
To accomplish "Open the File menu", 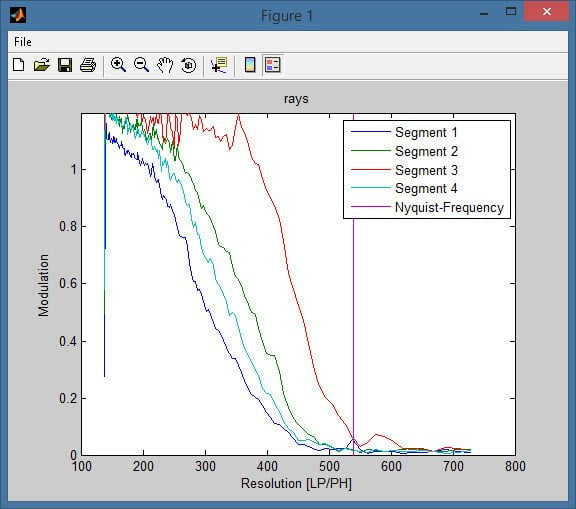I will click(23, 42).
